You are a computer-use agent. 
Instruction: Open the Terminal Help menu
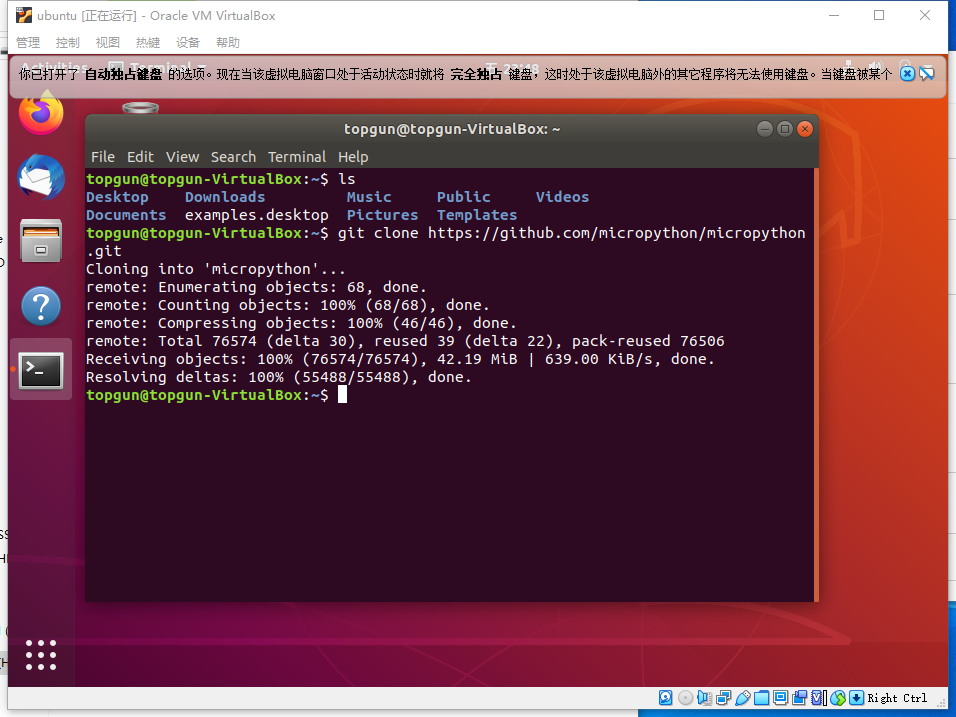coord(353,157)
